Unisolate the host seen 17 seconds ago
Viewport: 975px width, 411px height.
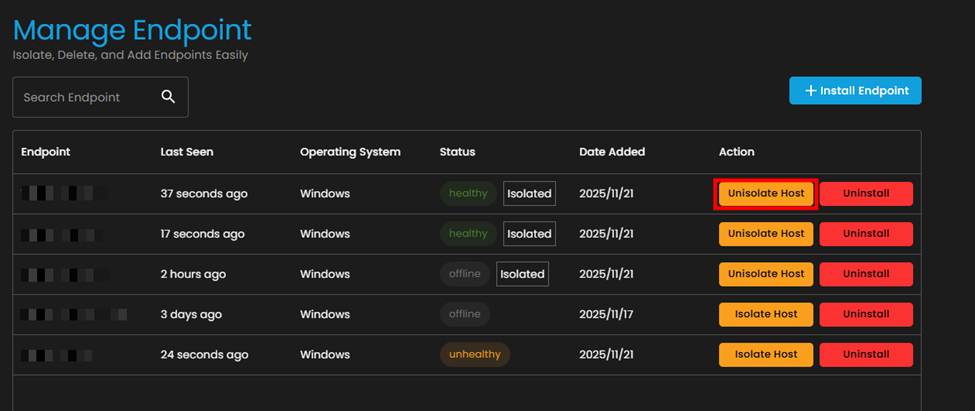click(x=766, y=234)
